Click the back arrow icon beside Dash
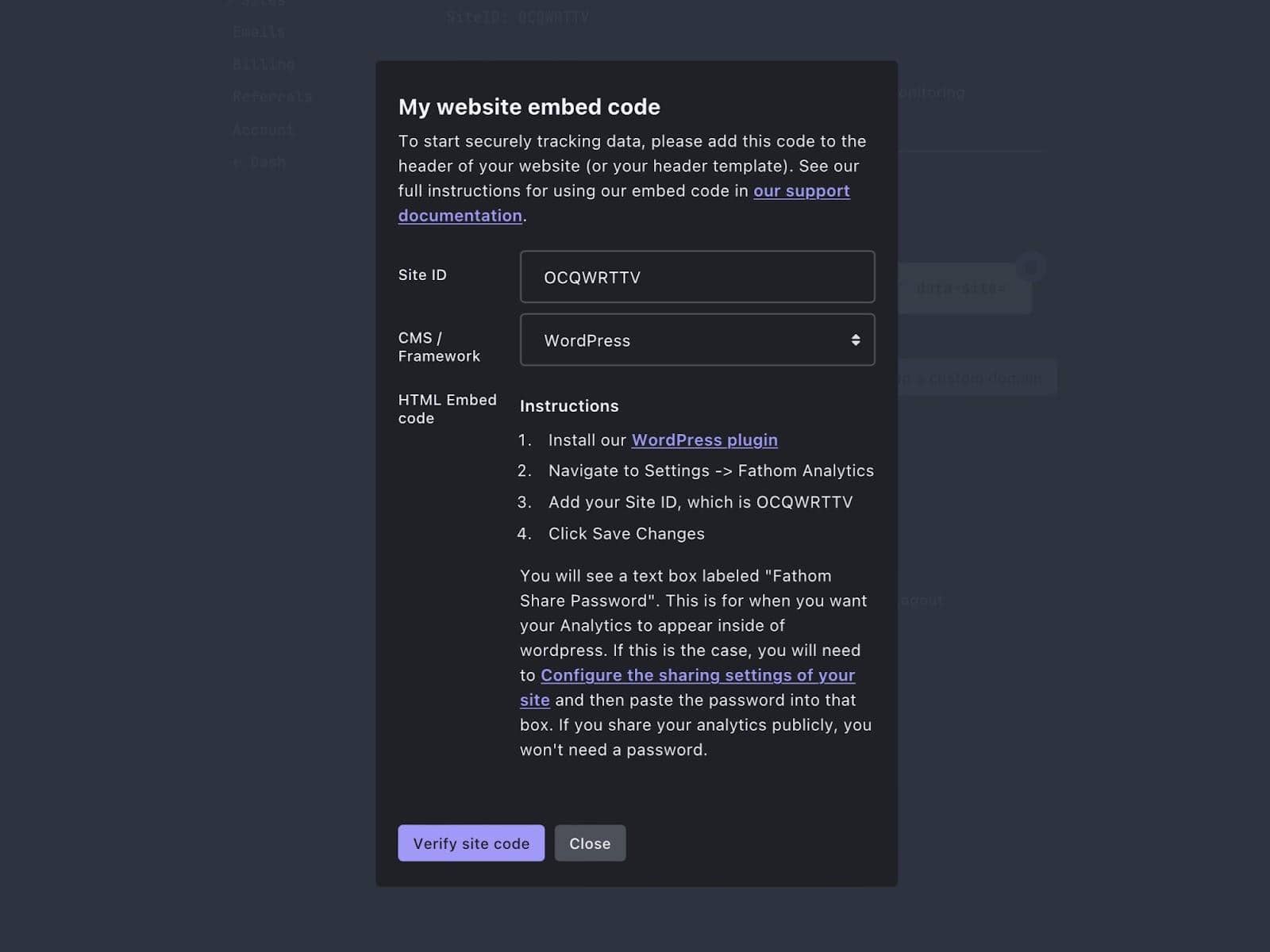Screen dimensions: 1270x952 tap(236, 162)
